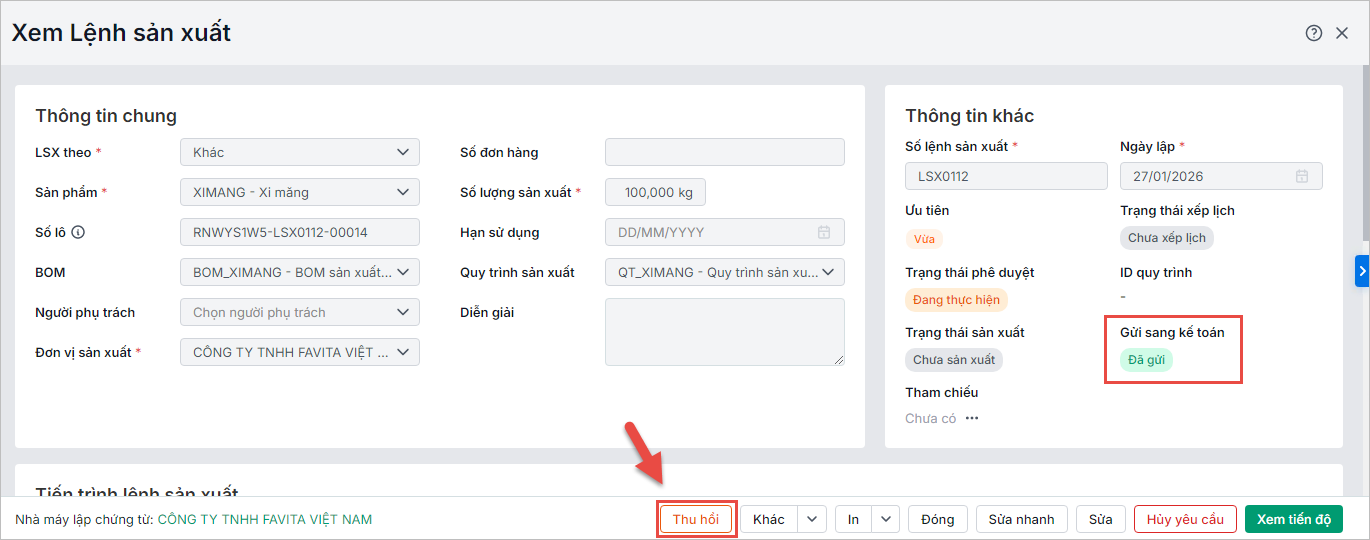The width and height of the screenshot is (1370, 540).
Task: Click the Sửa nhanh button
Action: 1021,519
